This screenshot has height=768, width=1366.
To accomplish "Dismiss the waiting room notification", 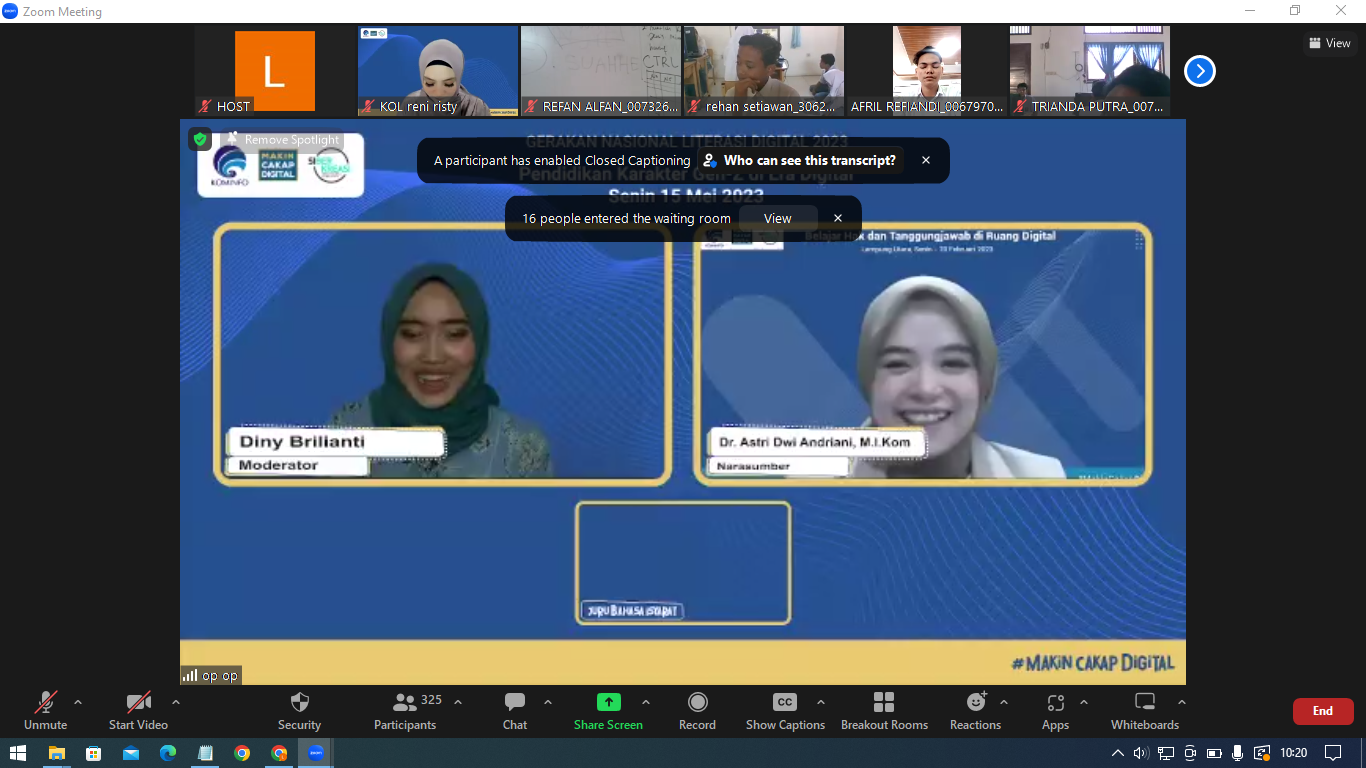I will [838, 219].
